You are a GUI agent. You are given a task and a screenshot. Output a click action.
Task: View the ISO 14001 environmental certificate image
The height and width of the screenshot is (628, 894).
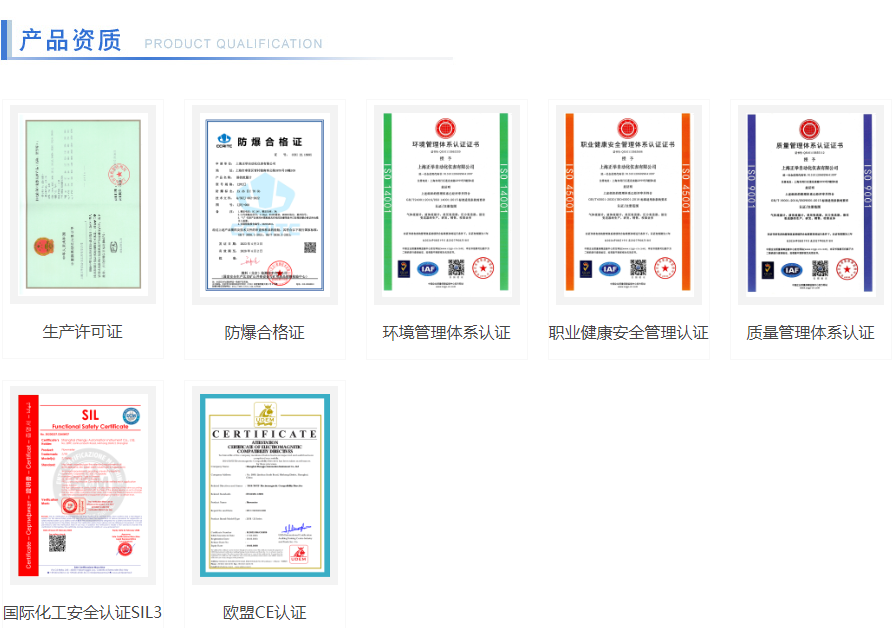447,204
